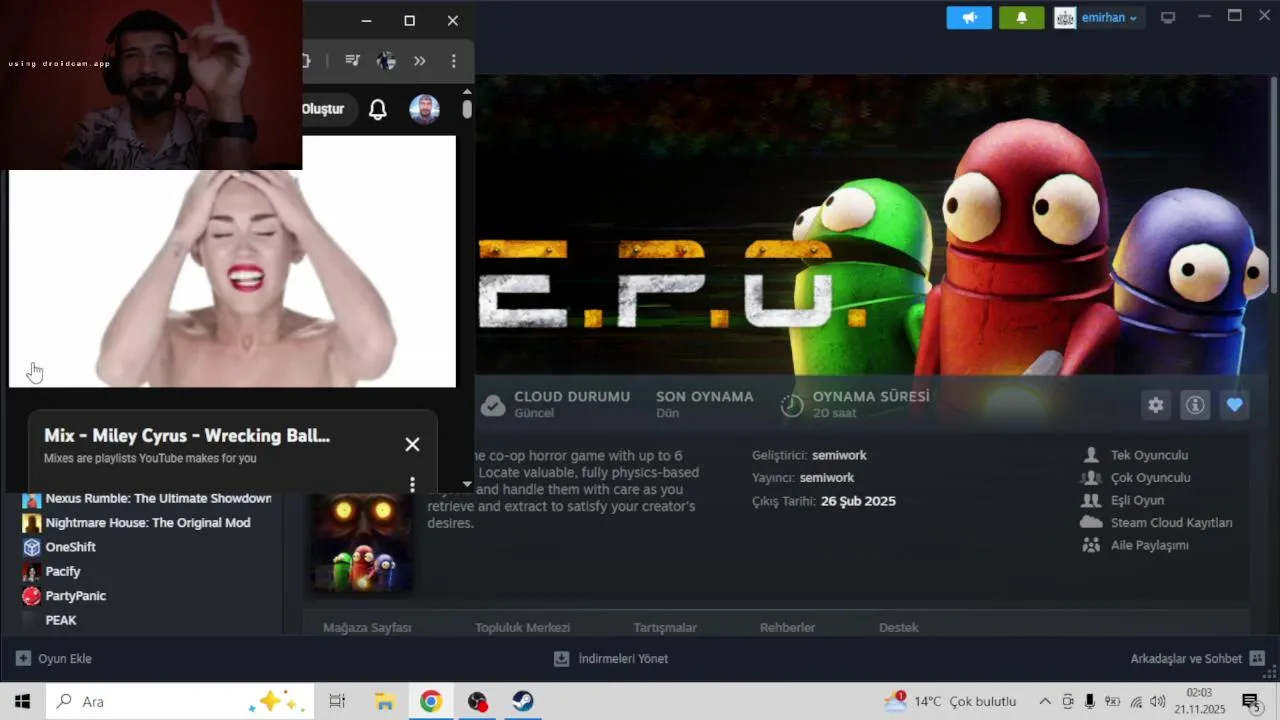Close the Mix Miley Cyrus playlist panel
This screenshot has height=720, width=1280.
pyautogui.click(x=412, y=445)
